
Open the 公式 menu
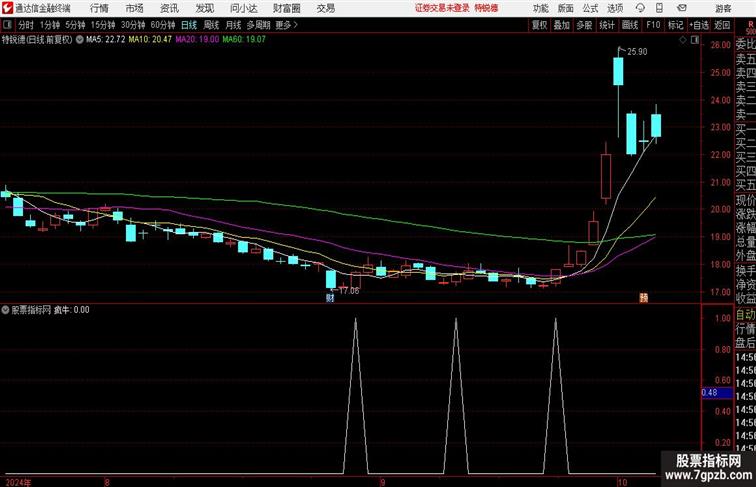click(x=590, y=8)
